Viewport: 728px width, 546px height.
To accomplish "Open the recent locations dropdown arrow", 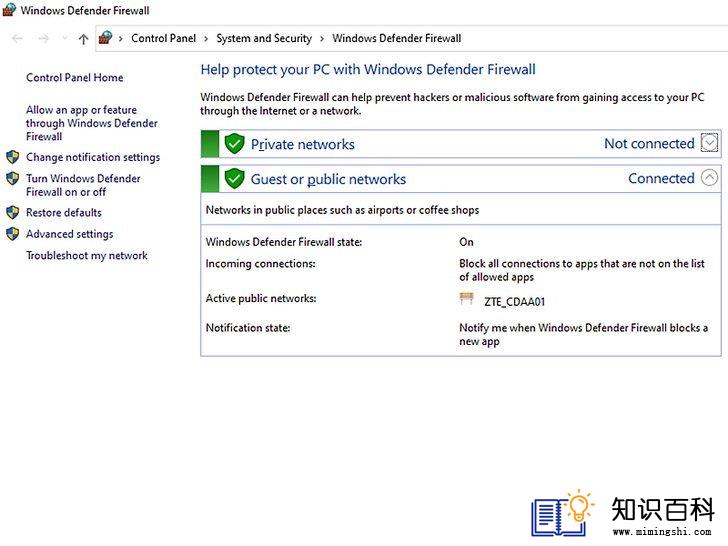I will pyautogui.click(x=65, y=38).
